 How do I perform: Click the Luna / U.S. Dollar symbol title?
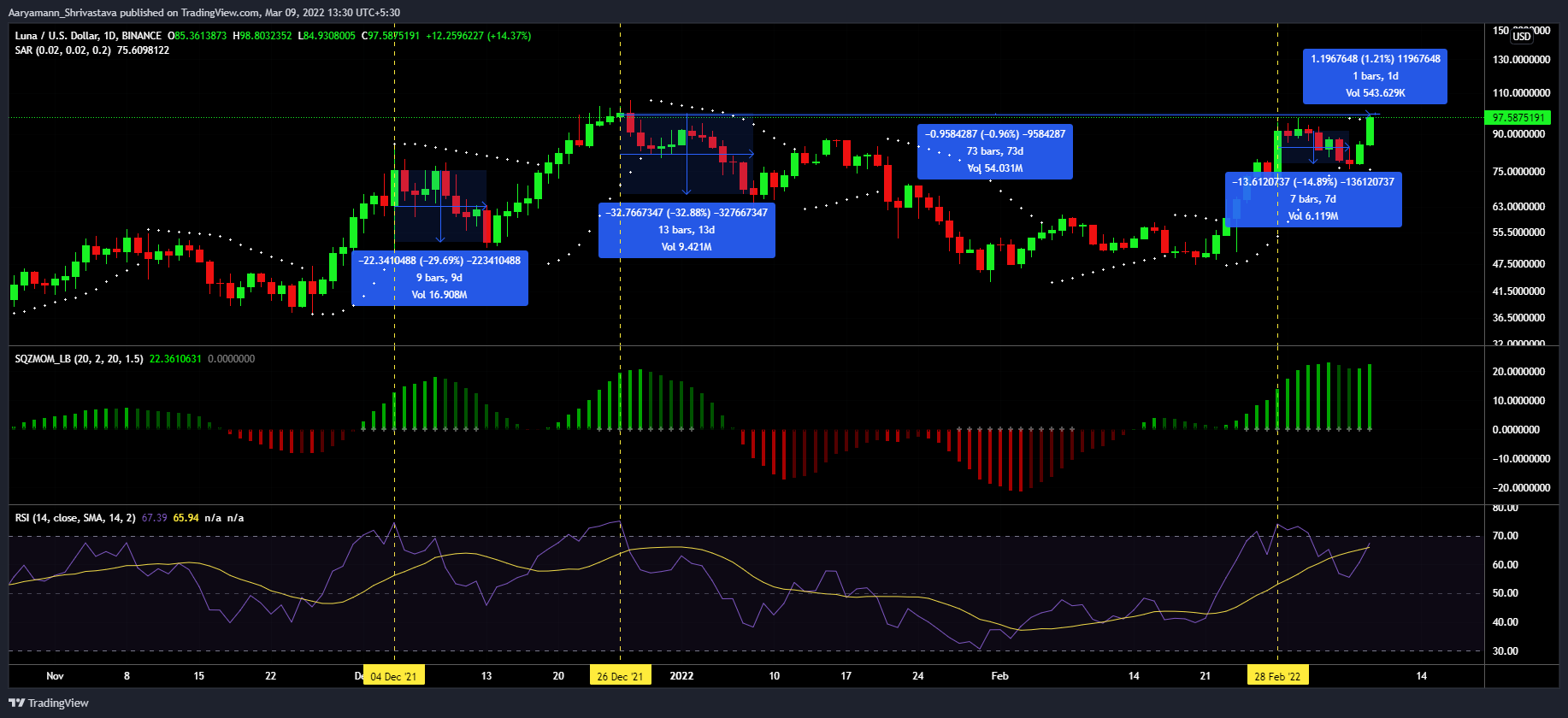point(88,36)
